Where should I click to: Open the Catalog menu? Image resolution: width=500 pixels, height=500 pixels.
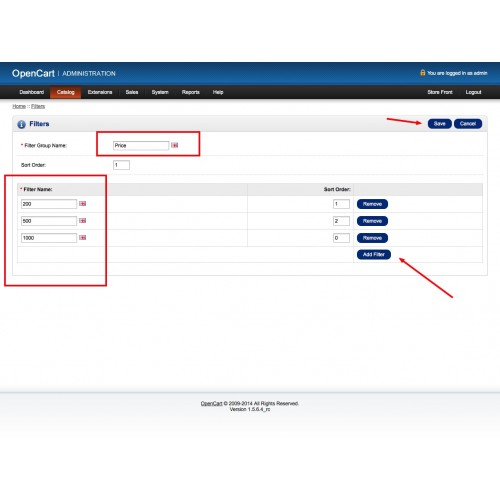coord(65,92)
